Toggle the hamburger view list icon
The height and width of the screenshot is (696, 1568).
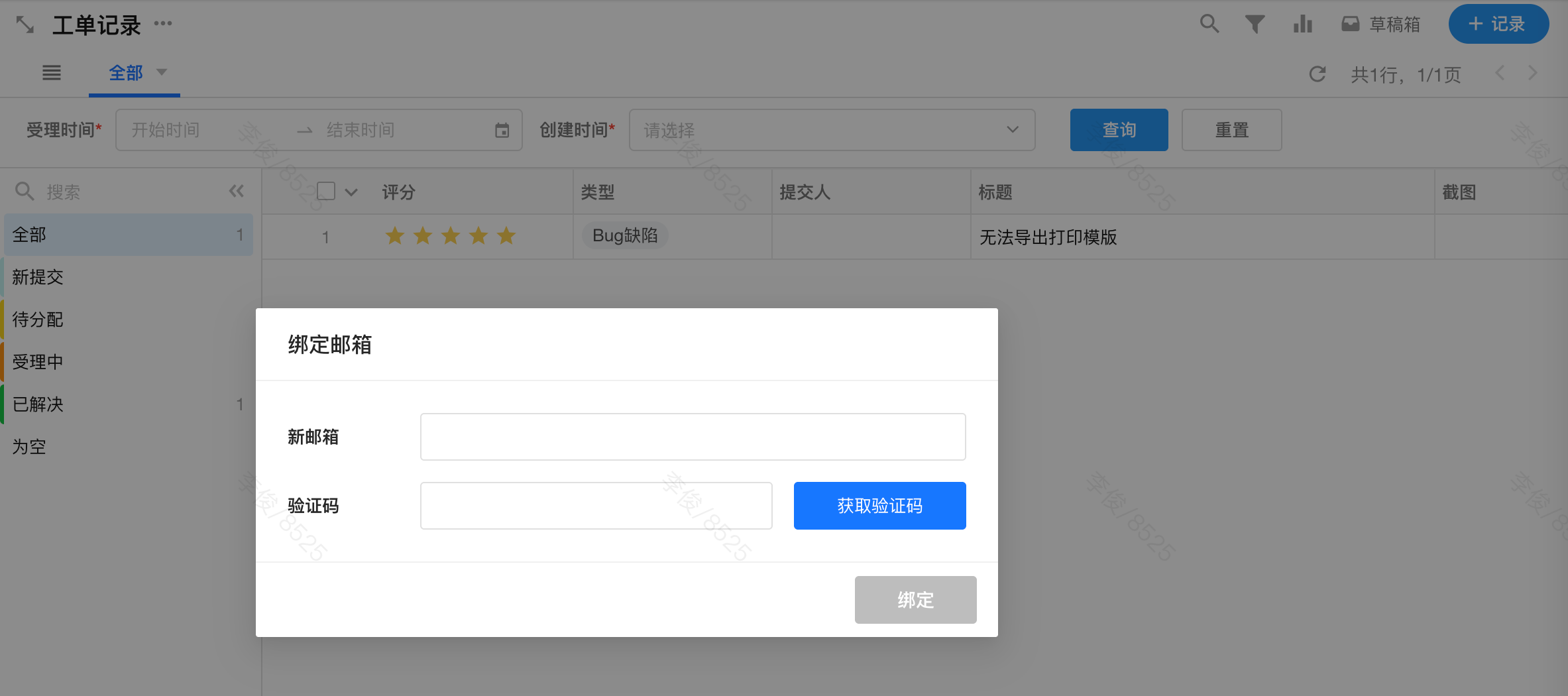click(52, 73)
